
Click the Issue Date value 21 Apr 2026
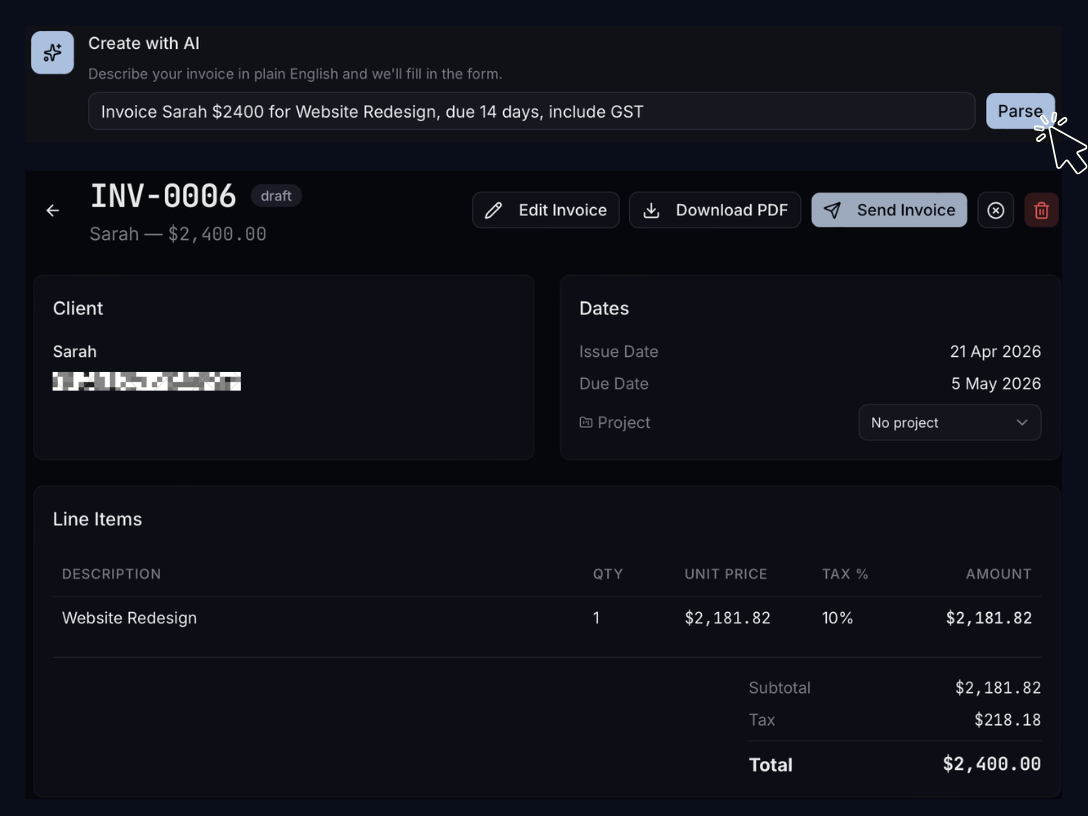(x=995, y=352)
